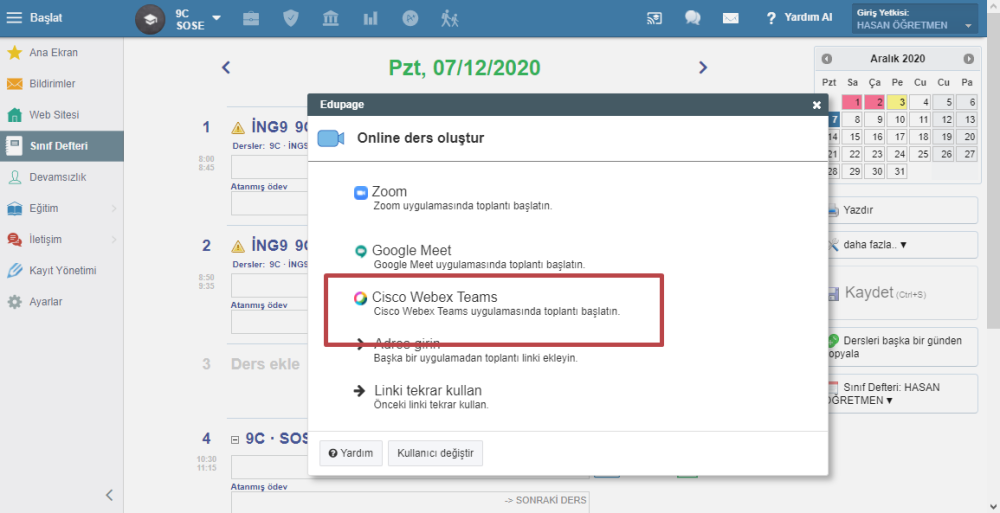Viewport: 1000px width, 513px height.
Task: Open Kayıt Yönetimi in sidebar
Action: coord(62,271)
